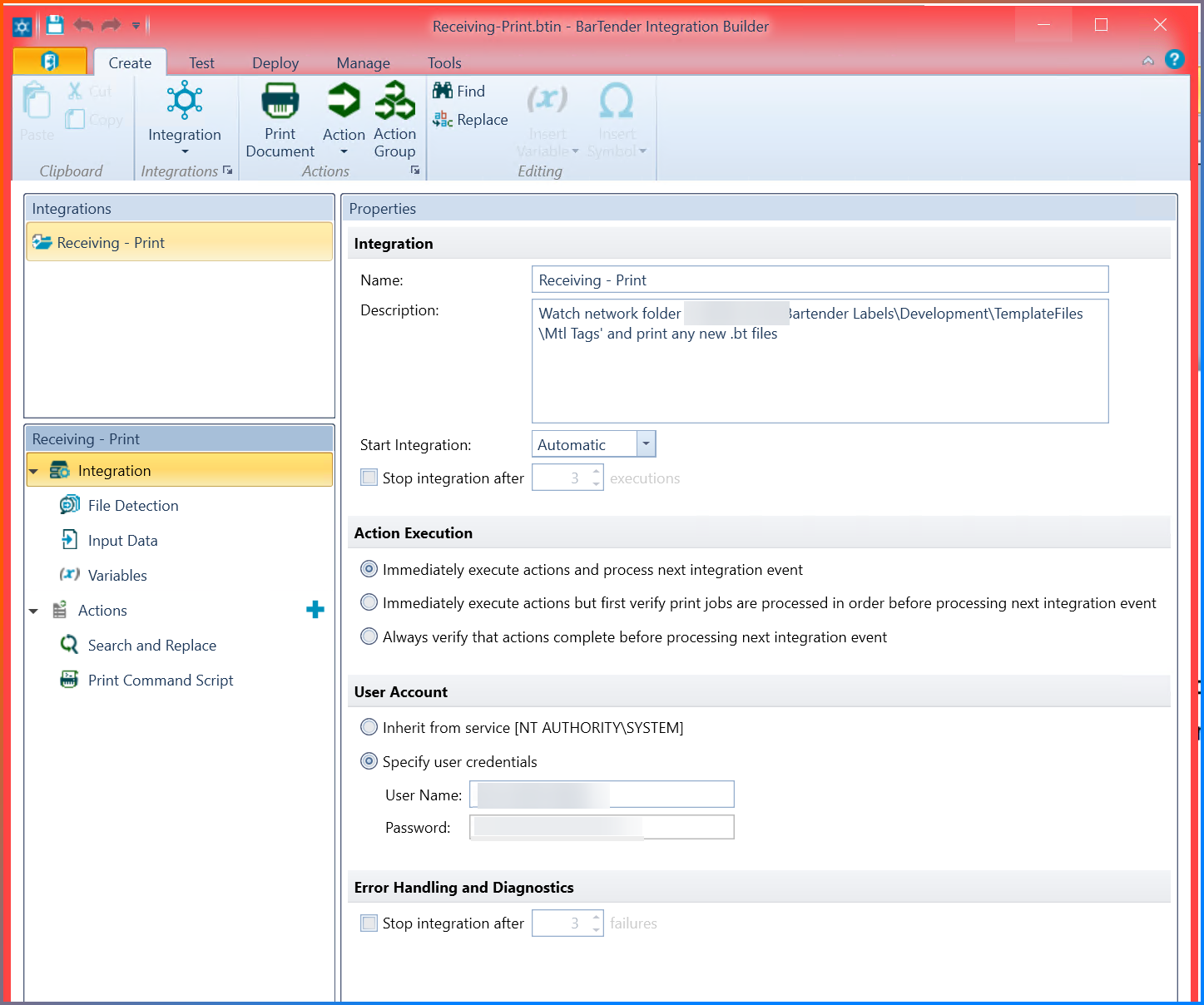The image size is (1204, 1005).
Task: Decrease the failures count spinner
Action: [x=596, y=929]
